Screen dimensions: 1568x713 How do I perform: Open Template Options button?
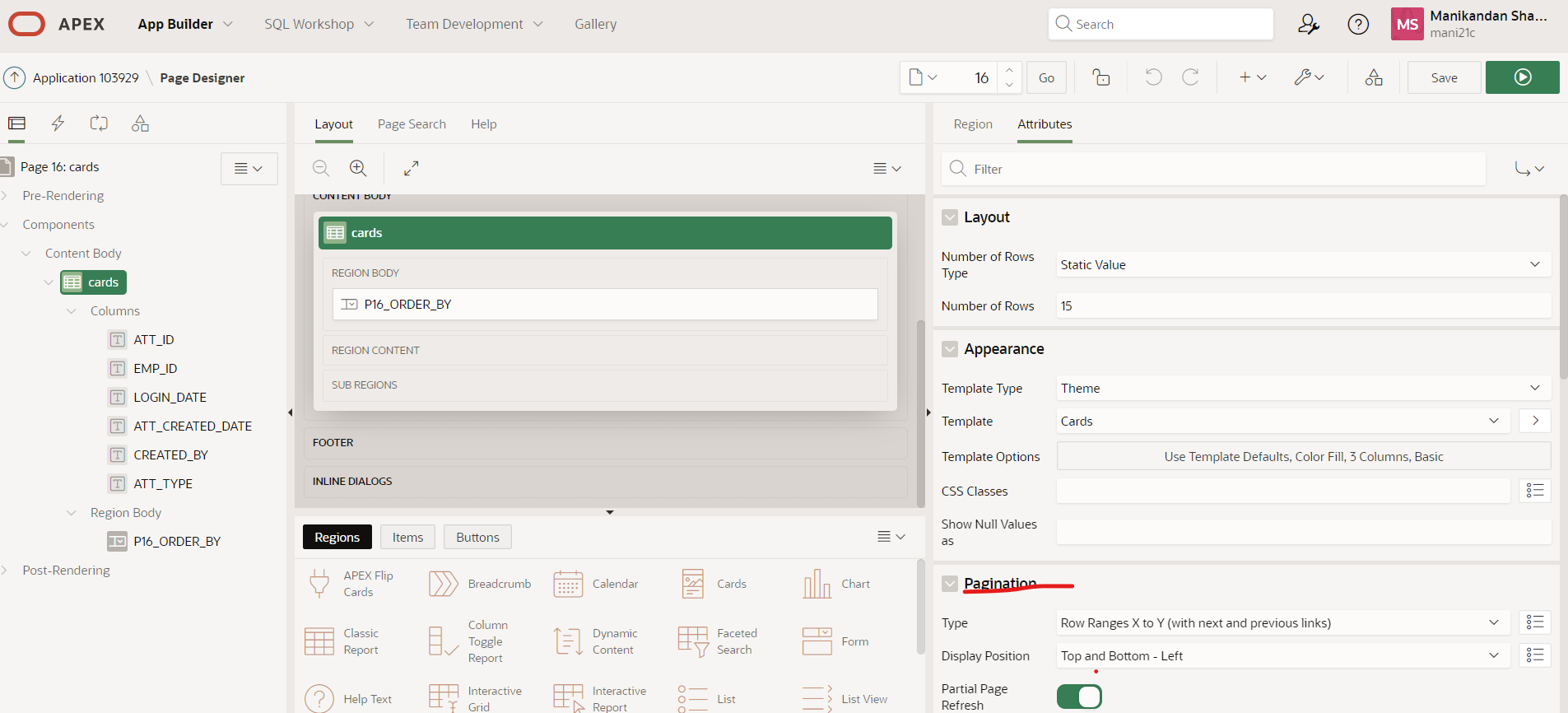(x=1303, y=457)
